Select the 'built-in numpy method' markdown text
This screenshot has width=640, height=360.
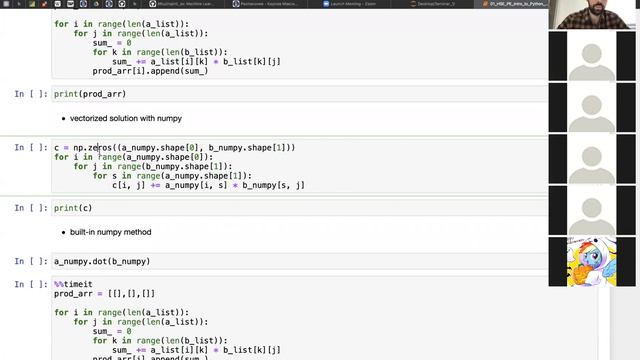pos(111,232)
